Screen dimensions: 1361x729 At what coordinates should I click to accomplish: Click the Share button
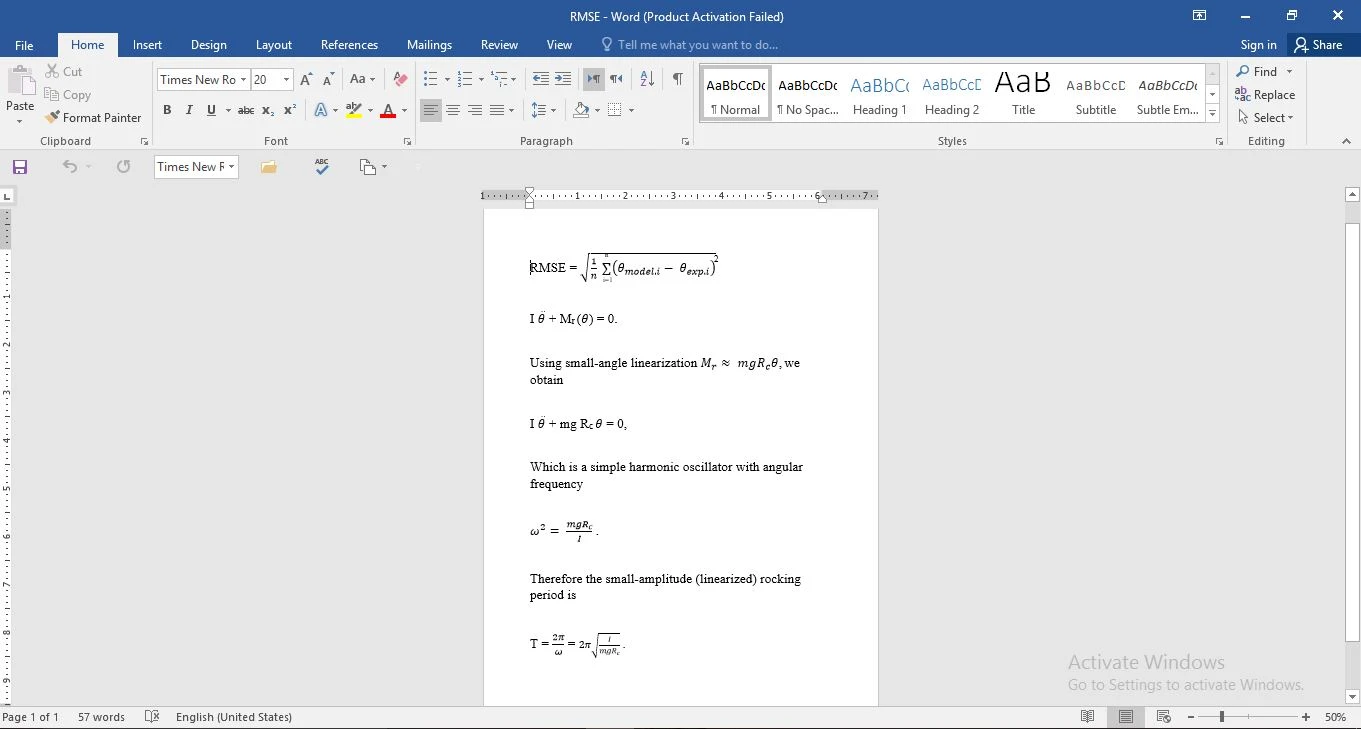pos(1317,45)
